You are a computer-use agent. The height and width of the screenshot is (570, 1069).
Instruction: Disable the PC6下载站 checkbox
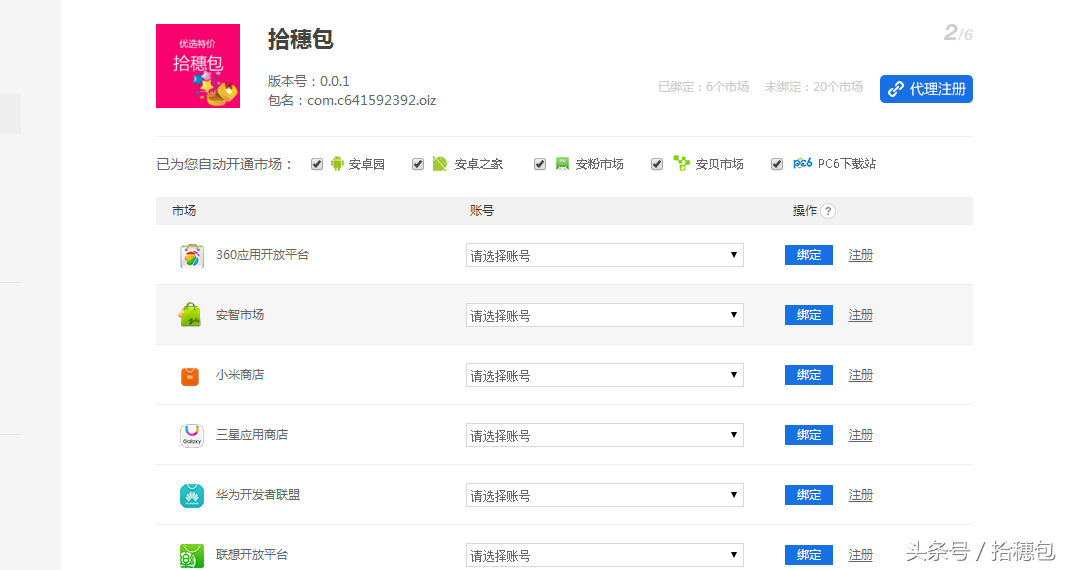click(x=777, y=164)
